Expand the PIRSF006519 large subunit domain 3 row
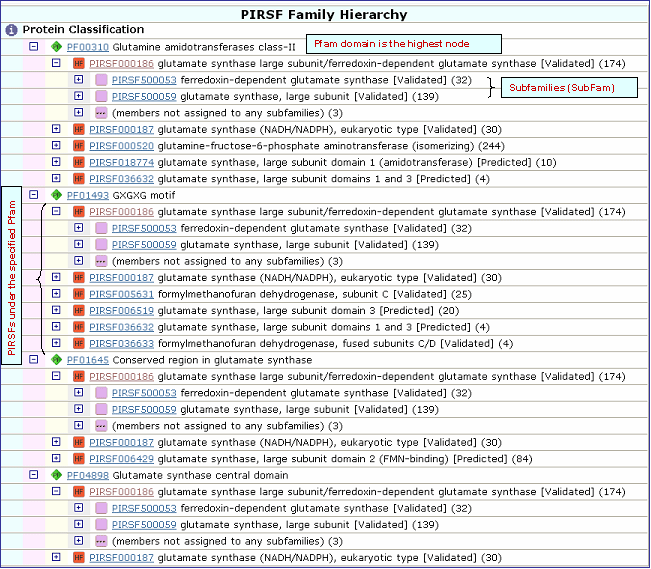The image size is (651, 569). pos(56,310)
